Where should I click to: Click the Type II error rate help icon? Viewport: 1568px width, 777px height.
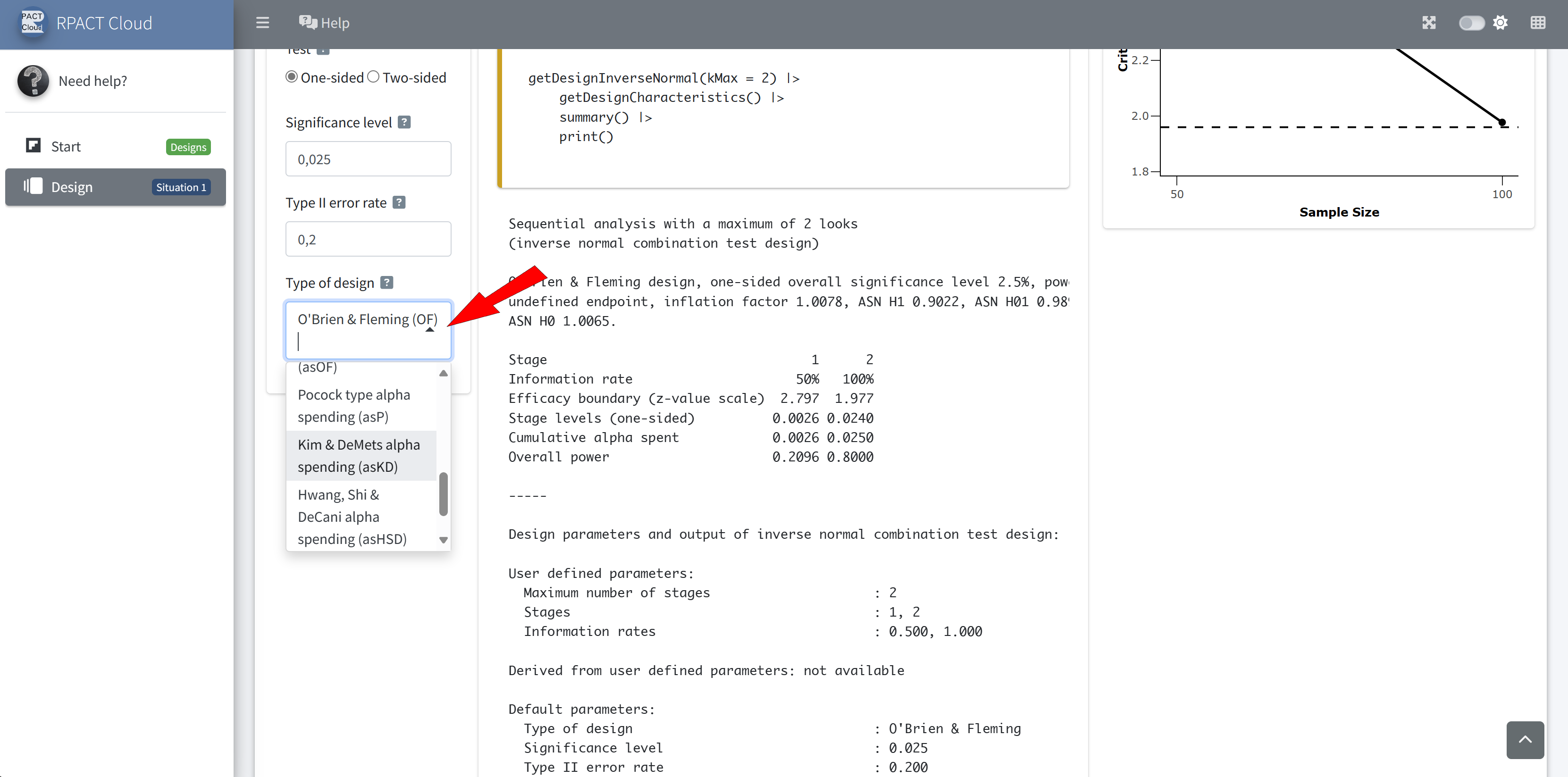click(x=399, y=202)
